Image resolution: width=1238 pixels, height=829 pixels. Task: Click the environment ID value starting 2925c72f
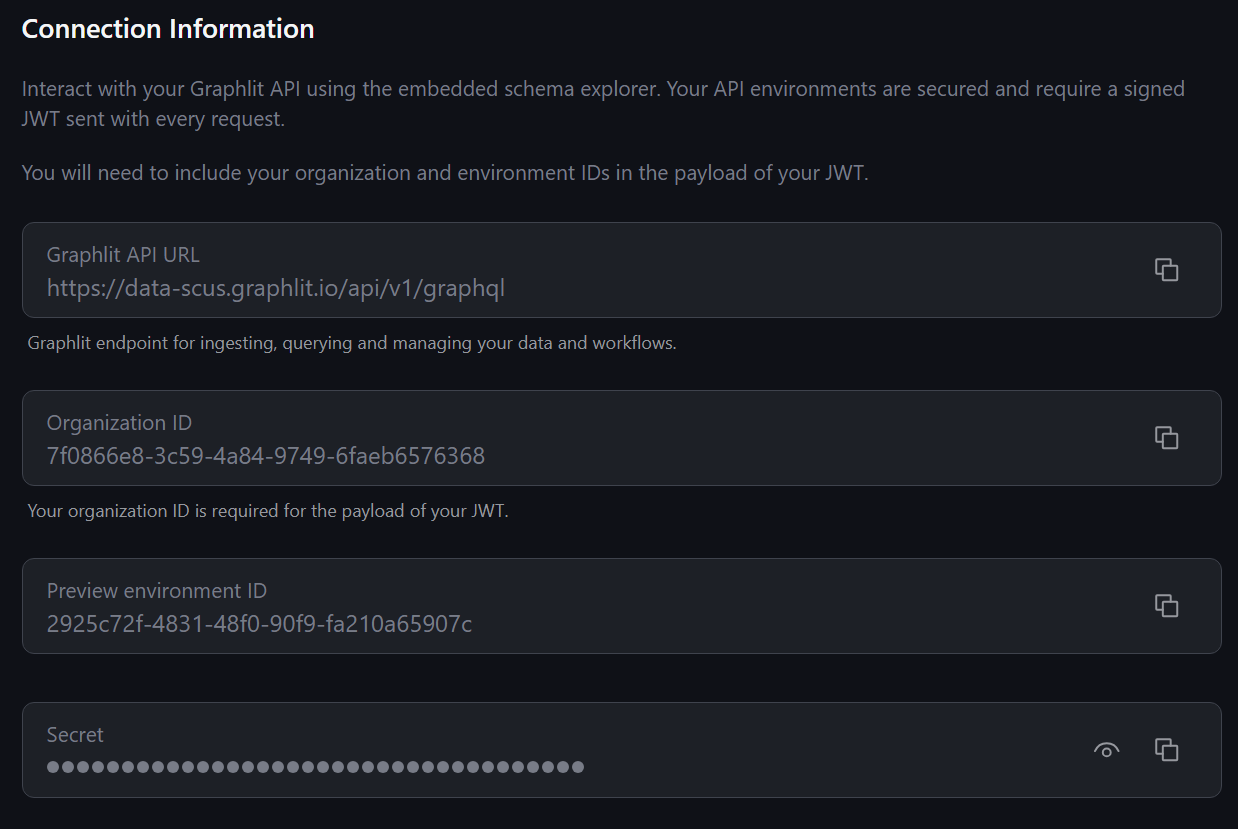(260, 625)
